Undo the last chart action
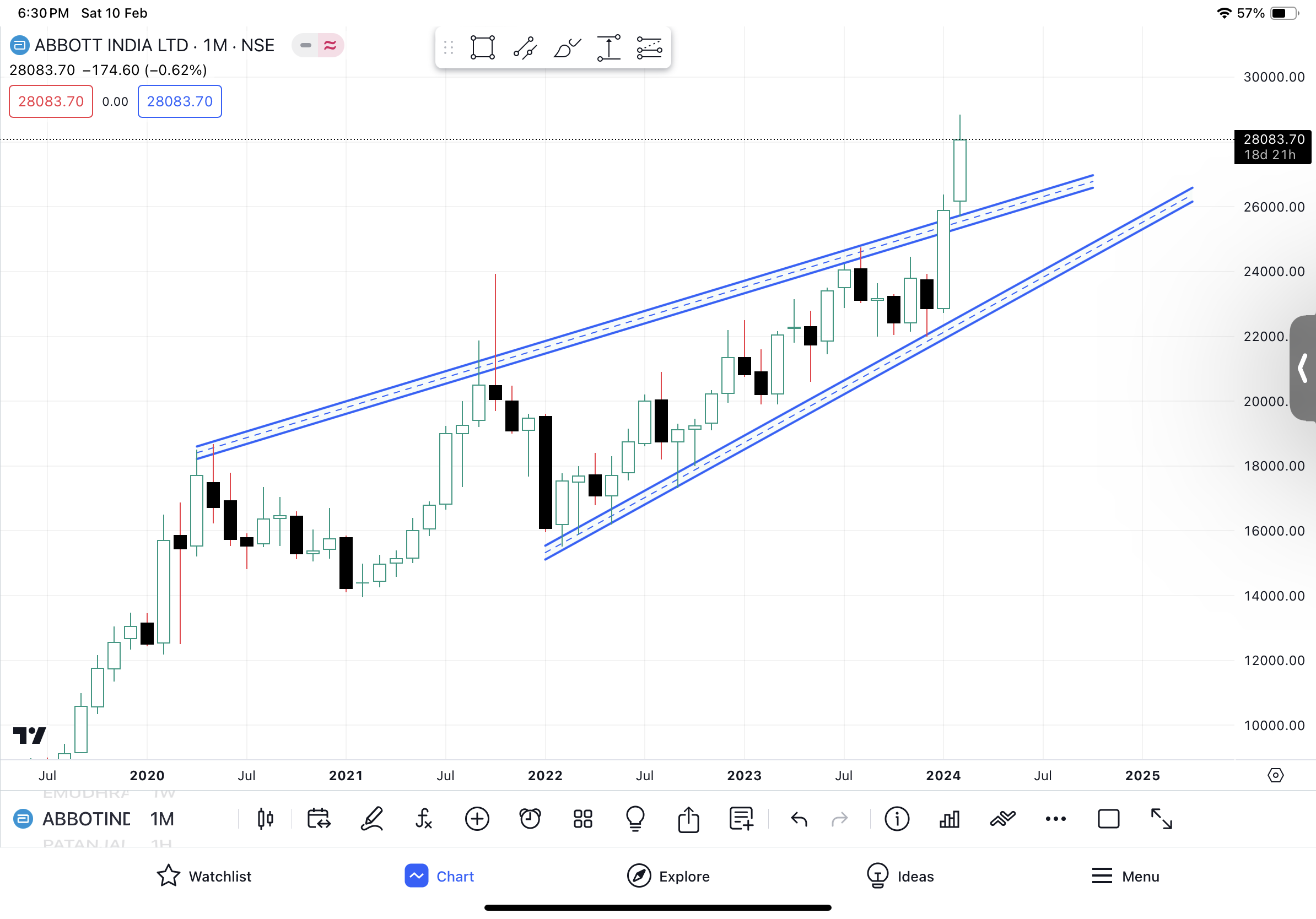This screenshot has width=1316, height=919. coord(799,819)
